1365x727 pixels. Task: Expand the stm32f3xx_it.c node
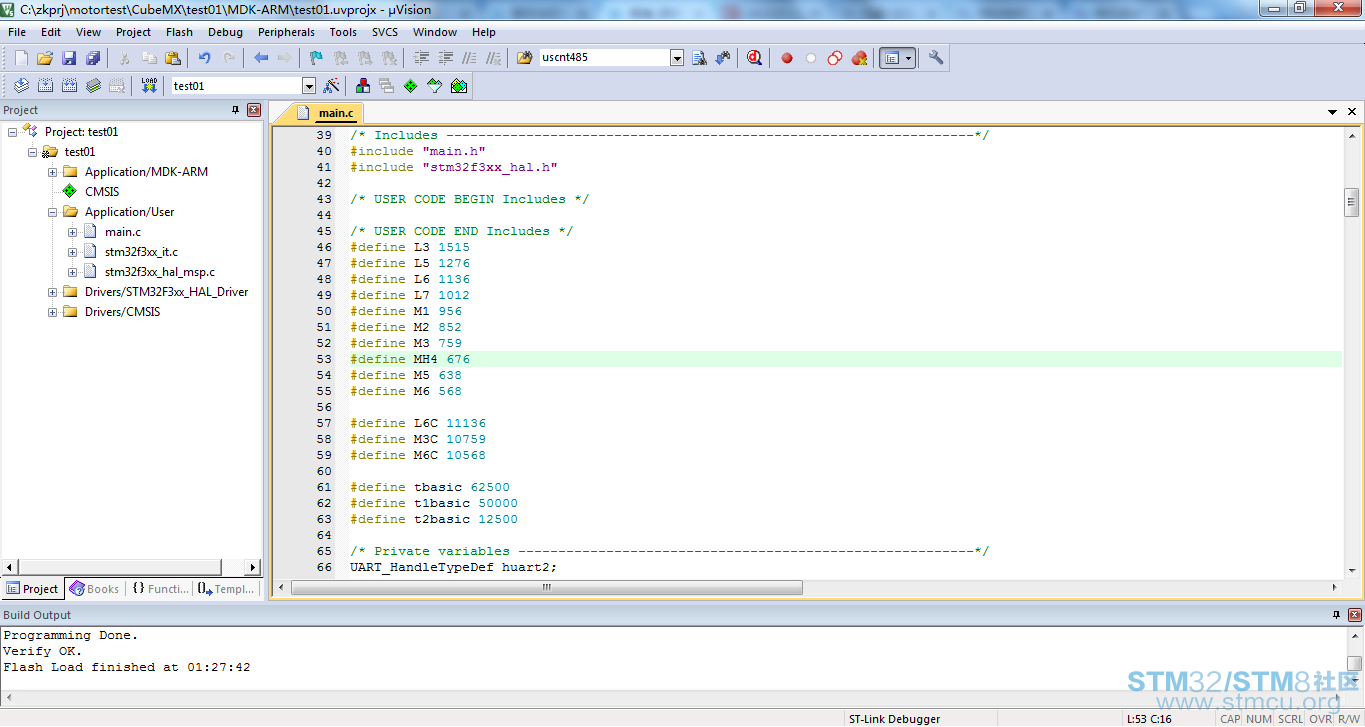tap(73, 252)
